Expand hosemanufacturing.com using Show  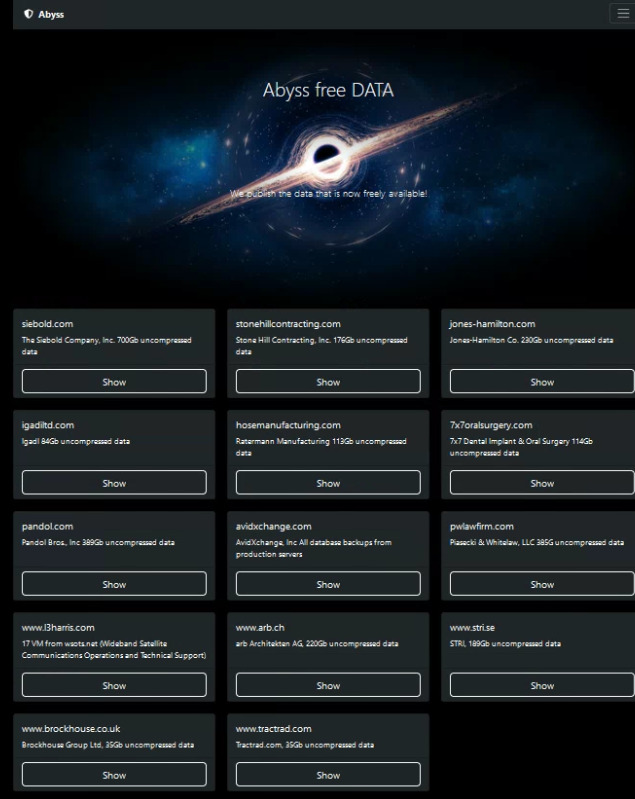(328, 483)
